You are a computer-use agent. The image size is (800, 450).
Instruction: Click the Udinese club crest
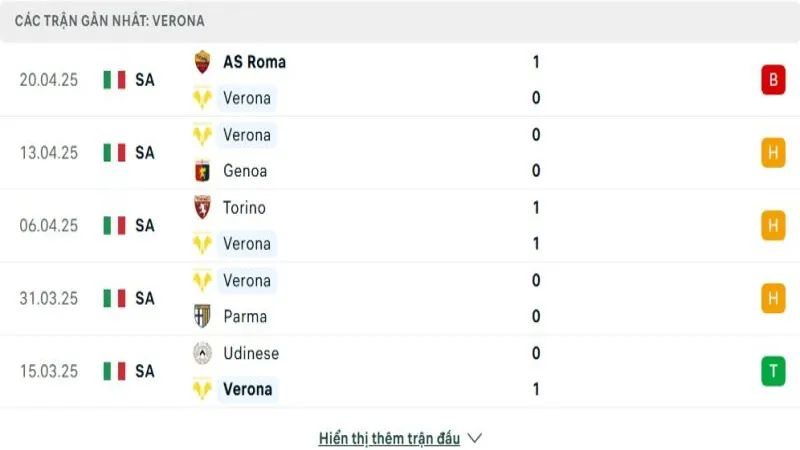click(x=202, y=353)
